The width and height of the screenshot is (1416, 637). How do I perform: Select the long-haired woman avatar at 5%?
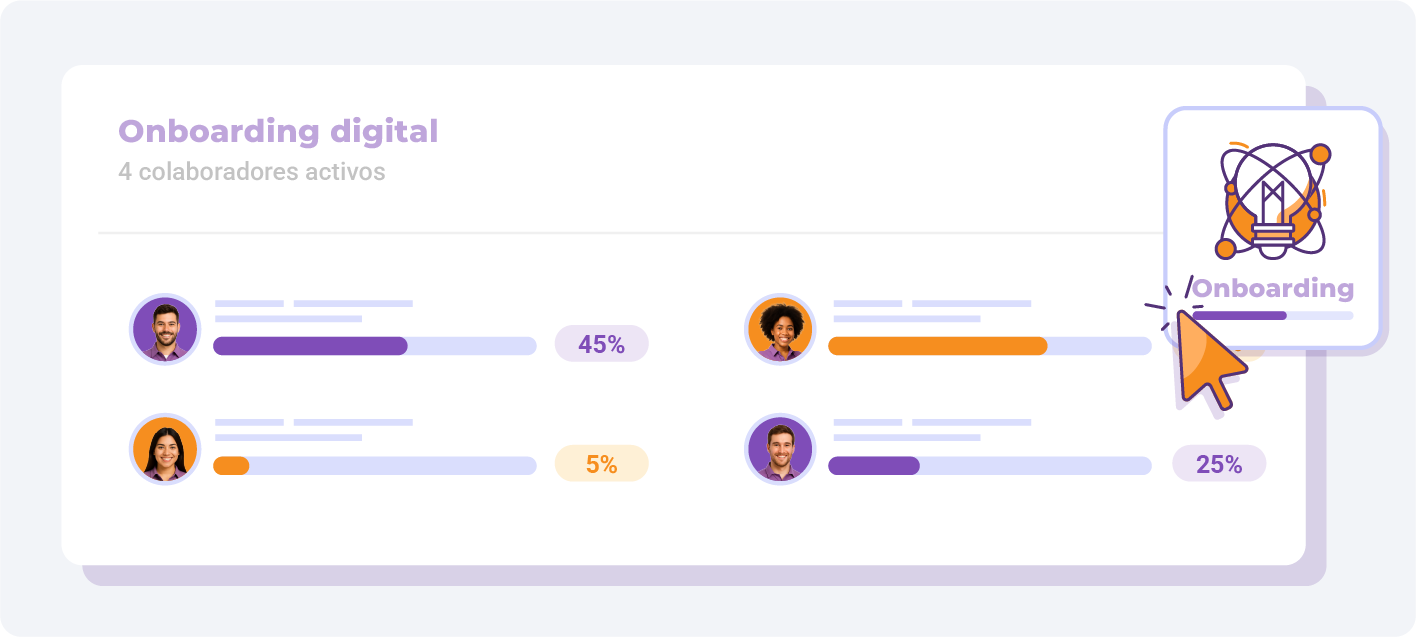click(165, 449)
